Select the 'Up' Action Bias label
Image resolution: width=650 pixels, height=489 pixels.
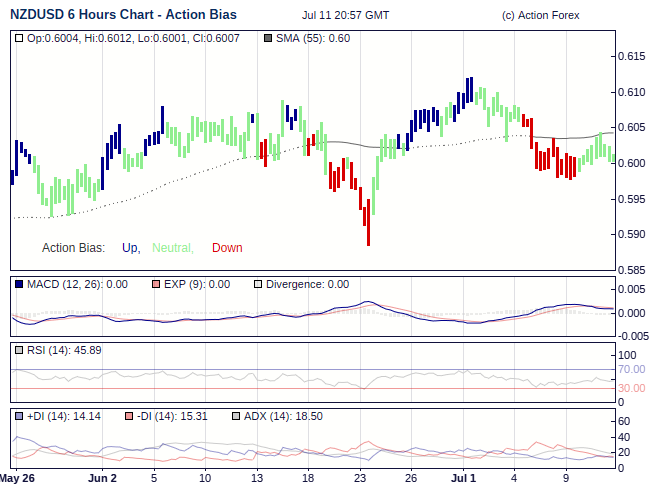[130, 248]
